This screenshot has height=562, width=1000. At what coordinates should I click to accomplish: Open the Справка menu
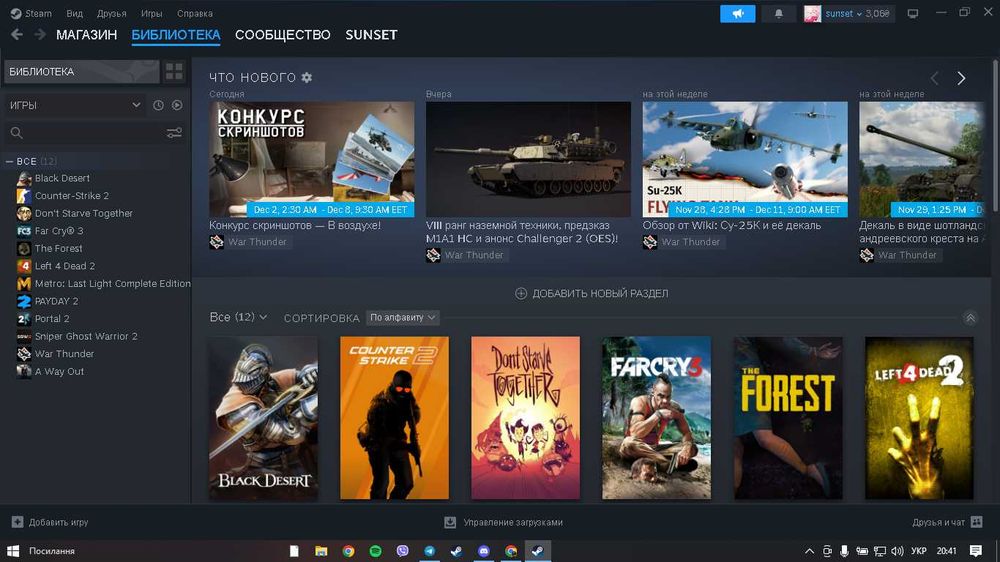[x=195, y=13]
